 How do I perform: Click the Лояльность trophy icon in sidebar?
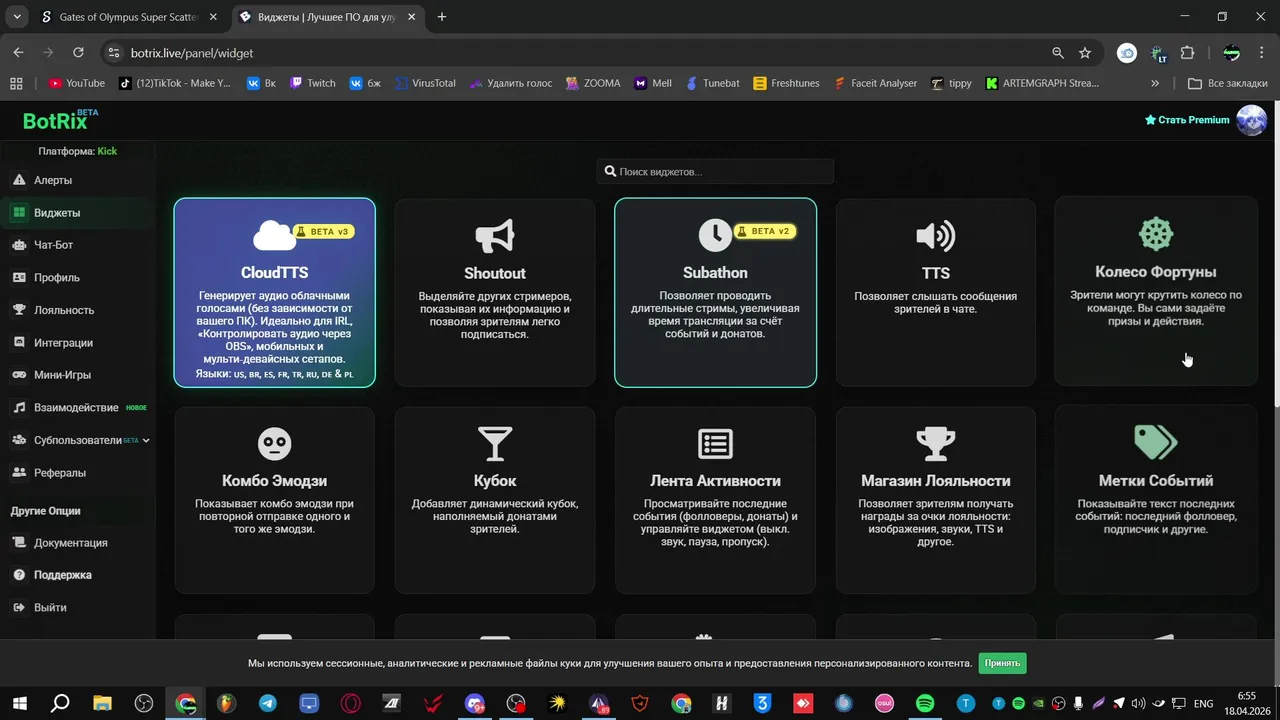(19, 310)
